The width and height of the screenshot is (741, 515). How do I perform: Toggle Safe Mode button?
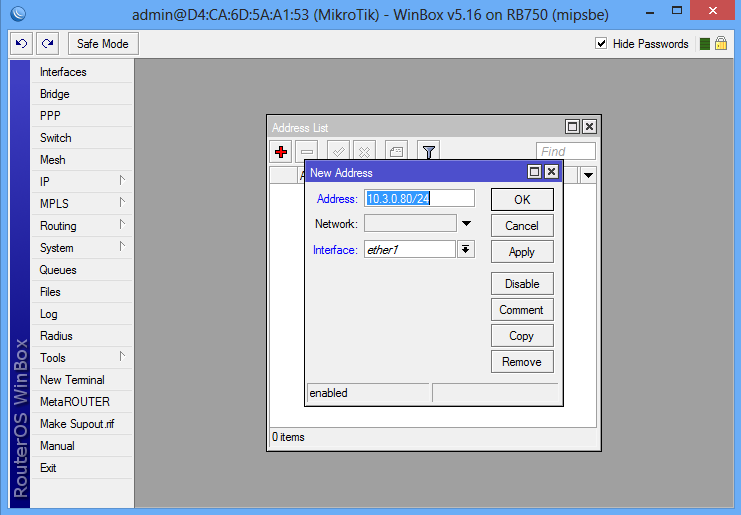[x=103, y=43]
